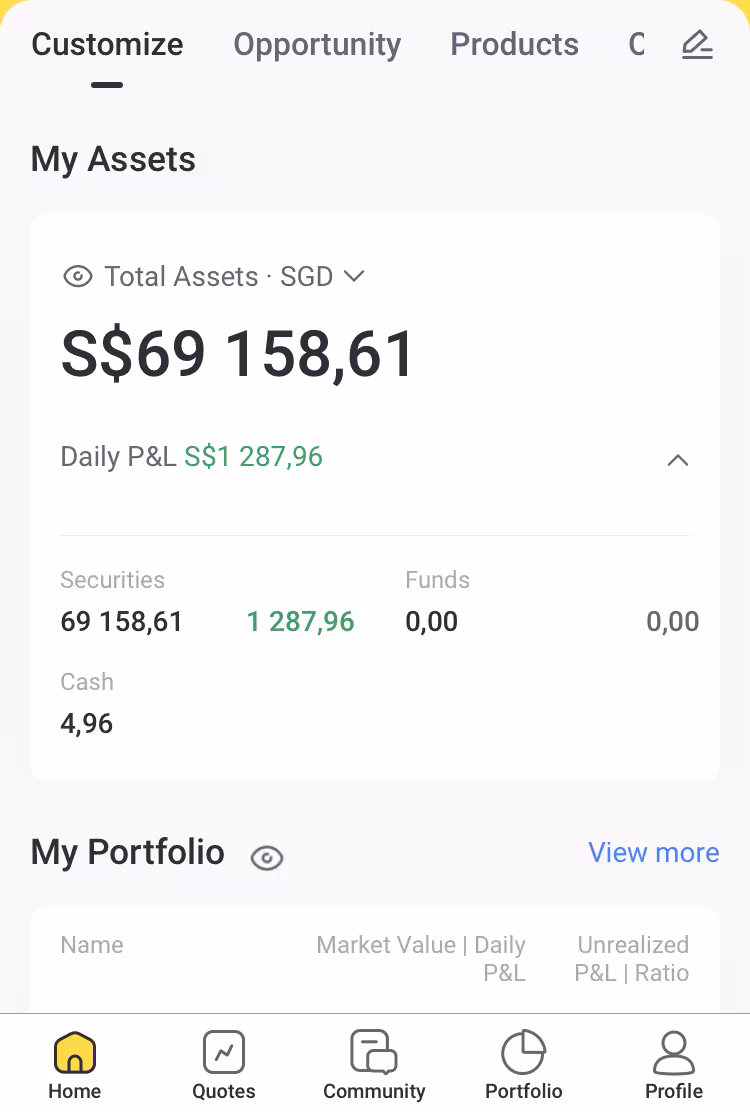
Task: Open the Profile person icon
Action: (673, 1053)
